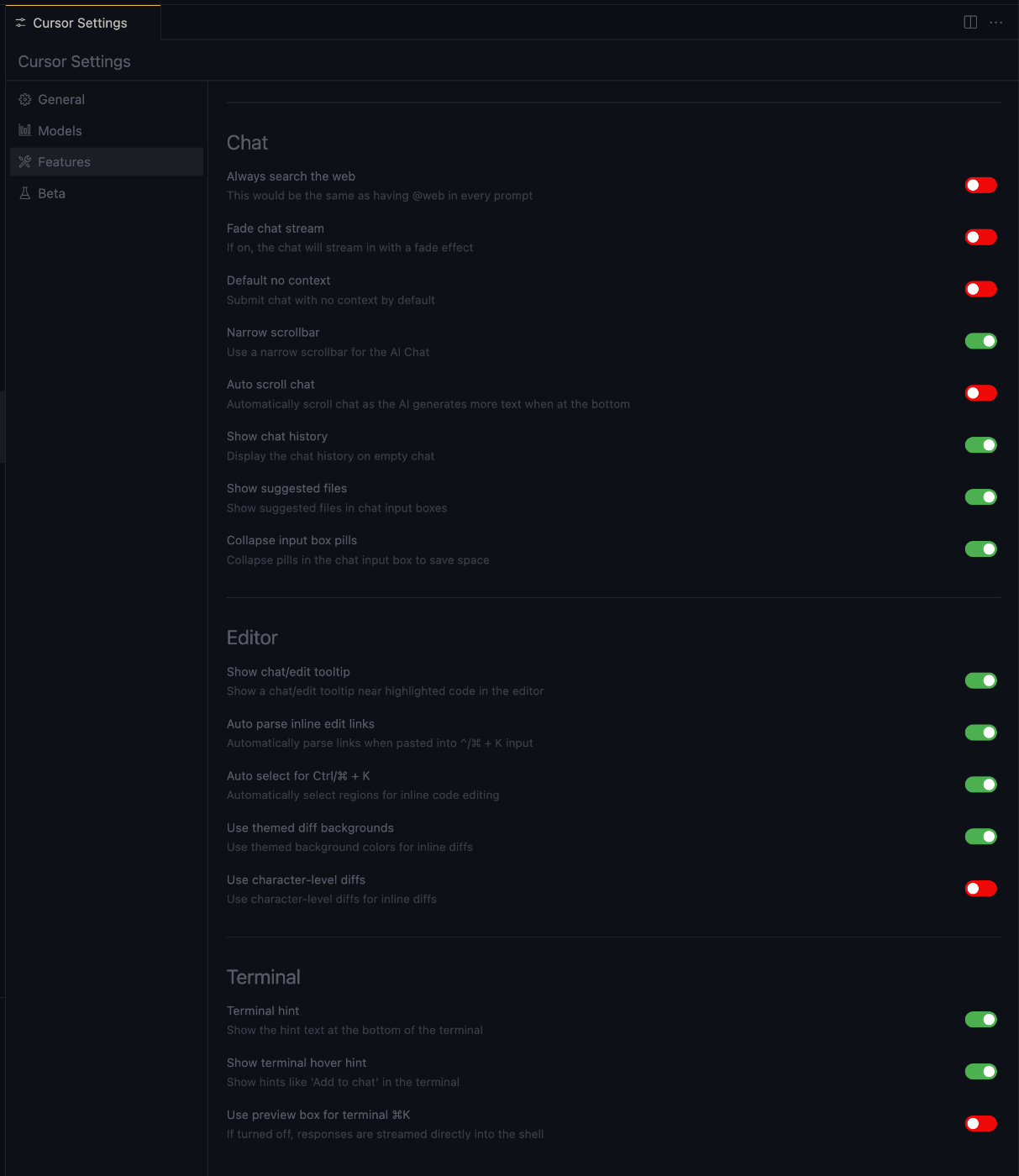Image resolution: width=1019 pixels, height=1176 pixels.
Task: Enable Fade chat stream toggle
Action: coord(980,237)
